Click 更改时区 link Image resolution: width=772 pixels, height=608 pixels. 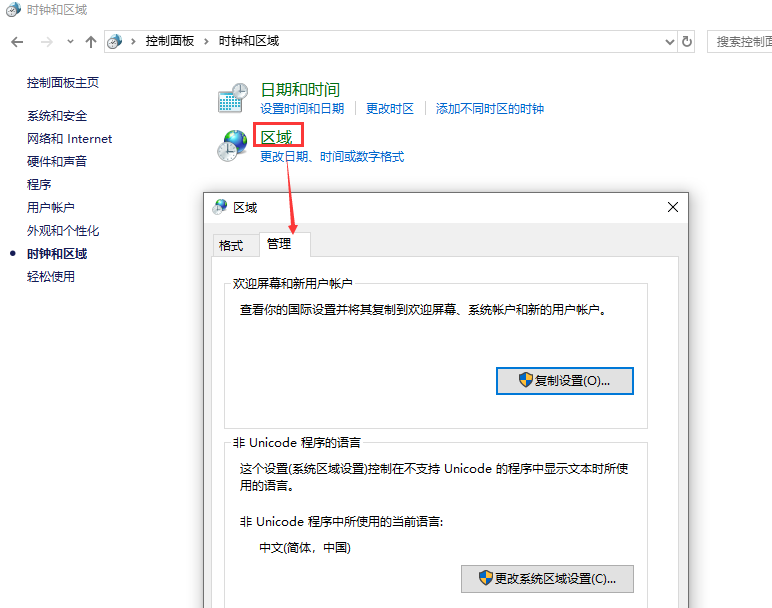390,108
